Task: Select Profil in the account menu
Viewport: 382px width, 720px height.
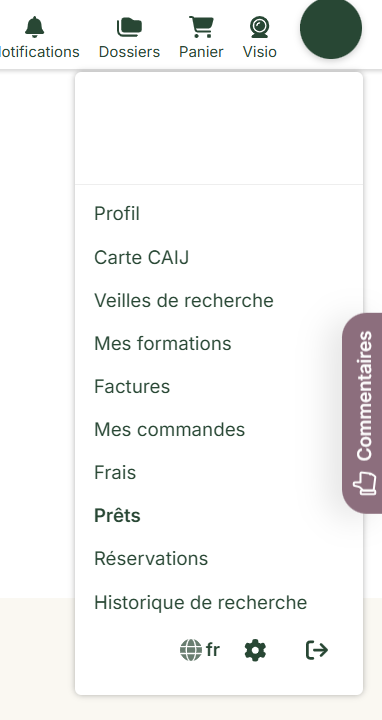Action: pos(117,214)
